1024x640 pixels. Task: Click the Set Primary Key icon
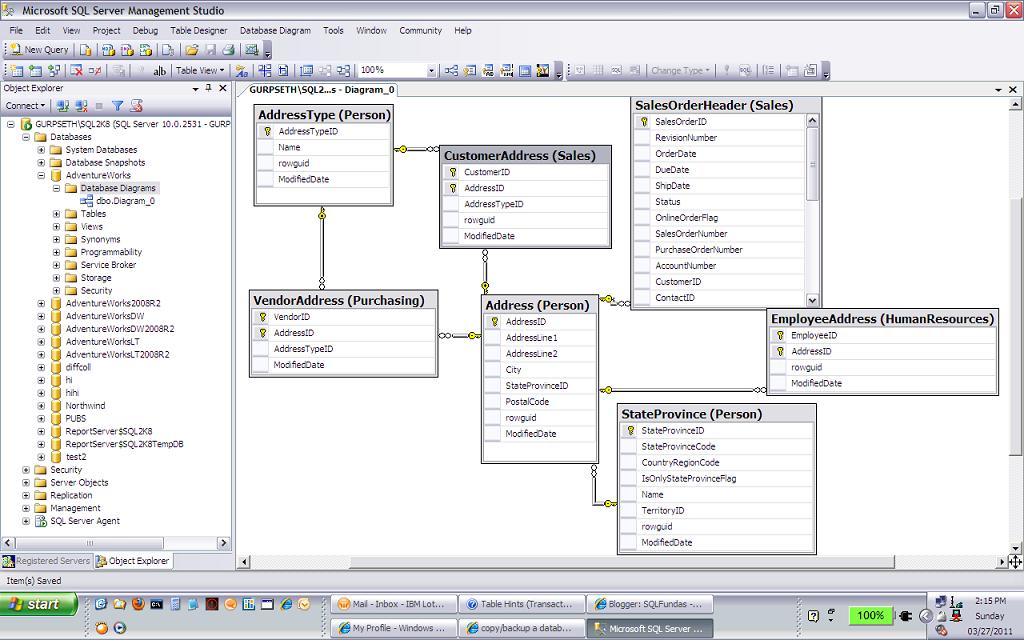click(141, 70)
